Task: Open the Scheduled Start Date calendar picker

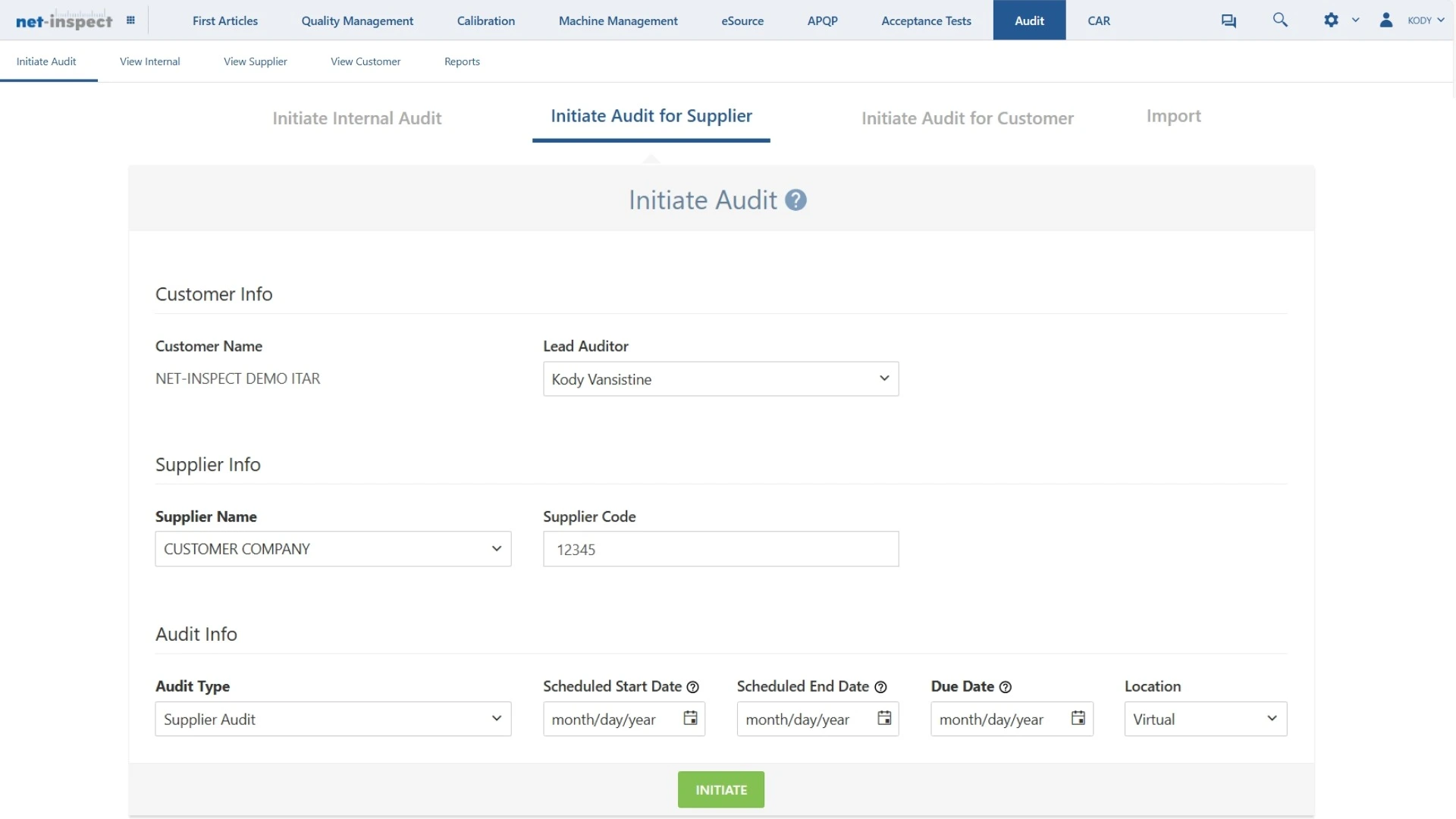Action: point(689,718)
